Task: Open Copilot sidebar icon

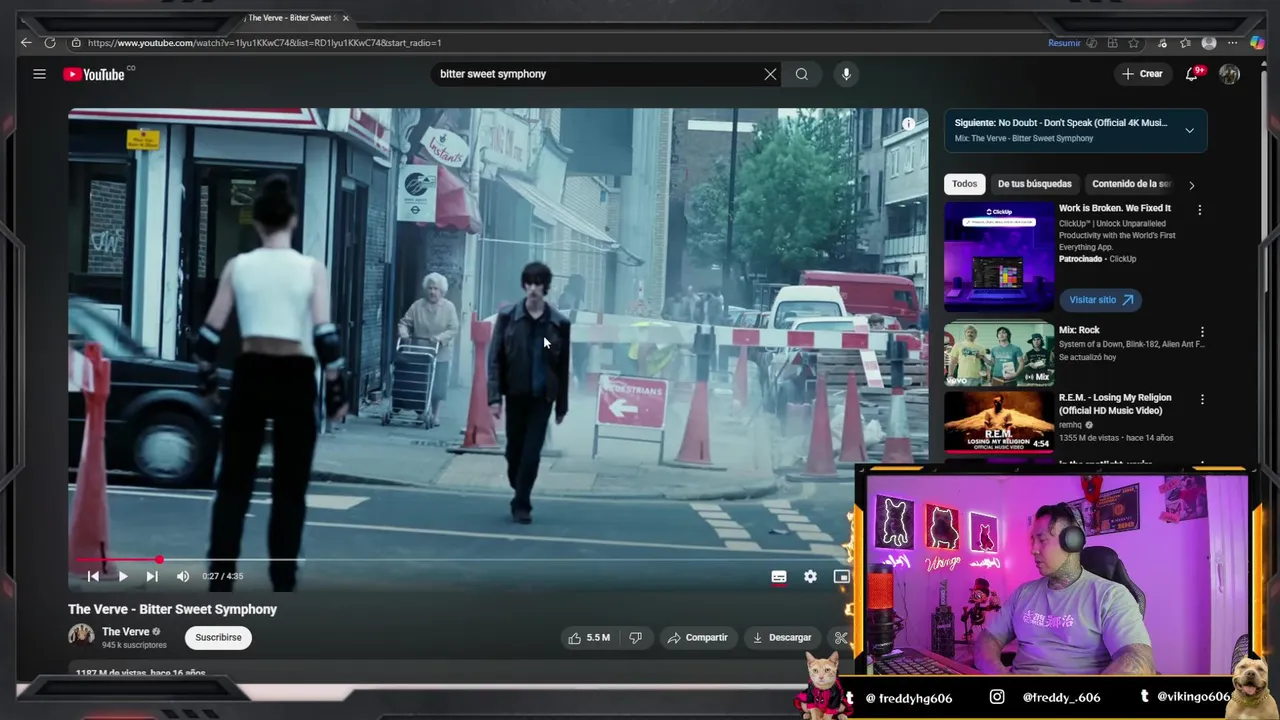Action: 1257,43
